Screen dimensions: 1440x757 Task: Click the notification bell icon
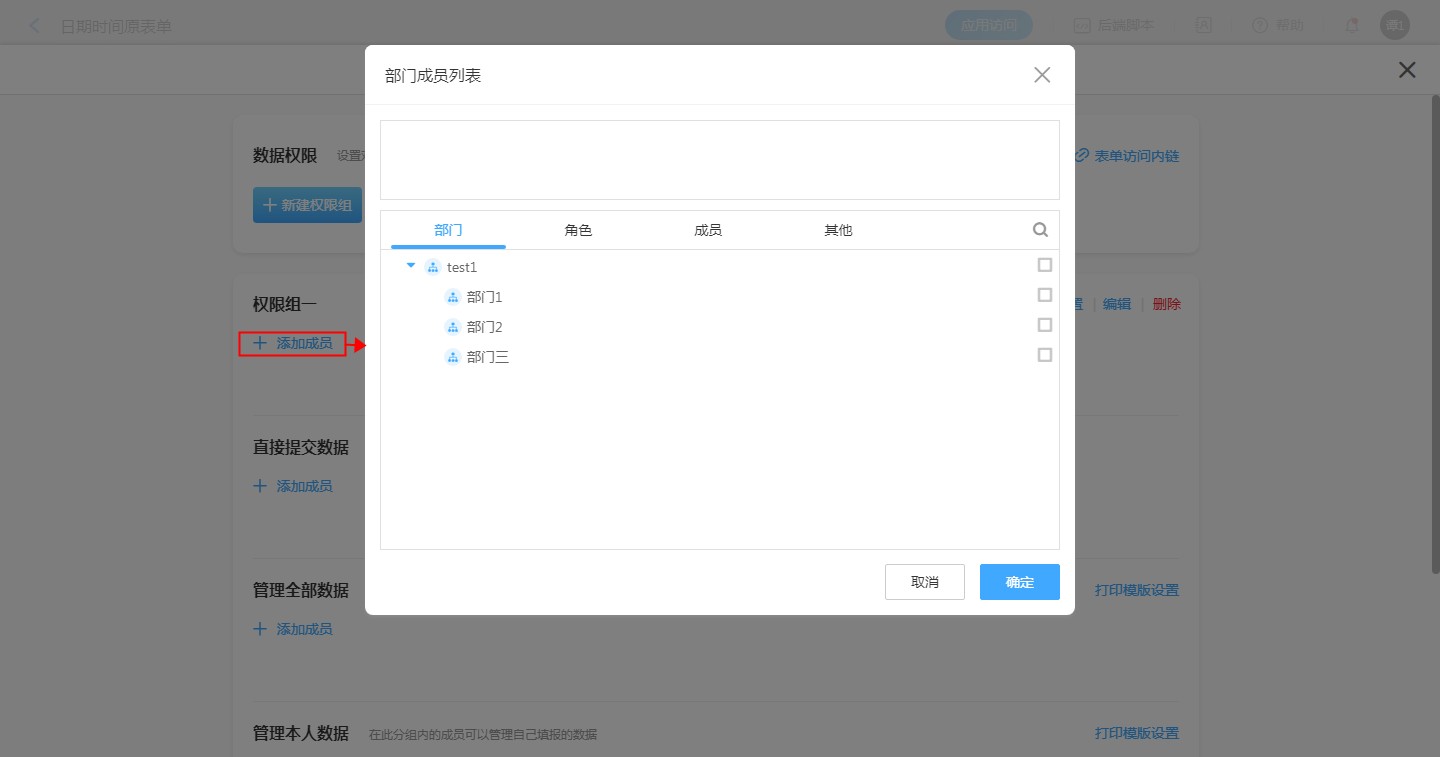[1352, 26]
